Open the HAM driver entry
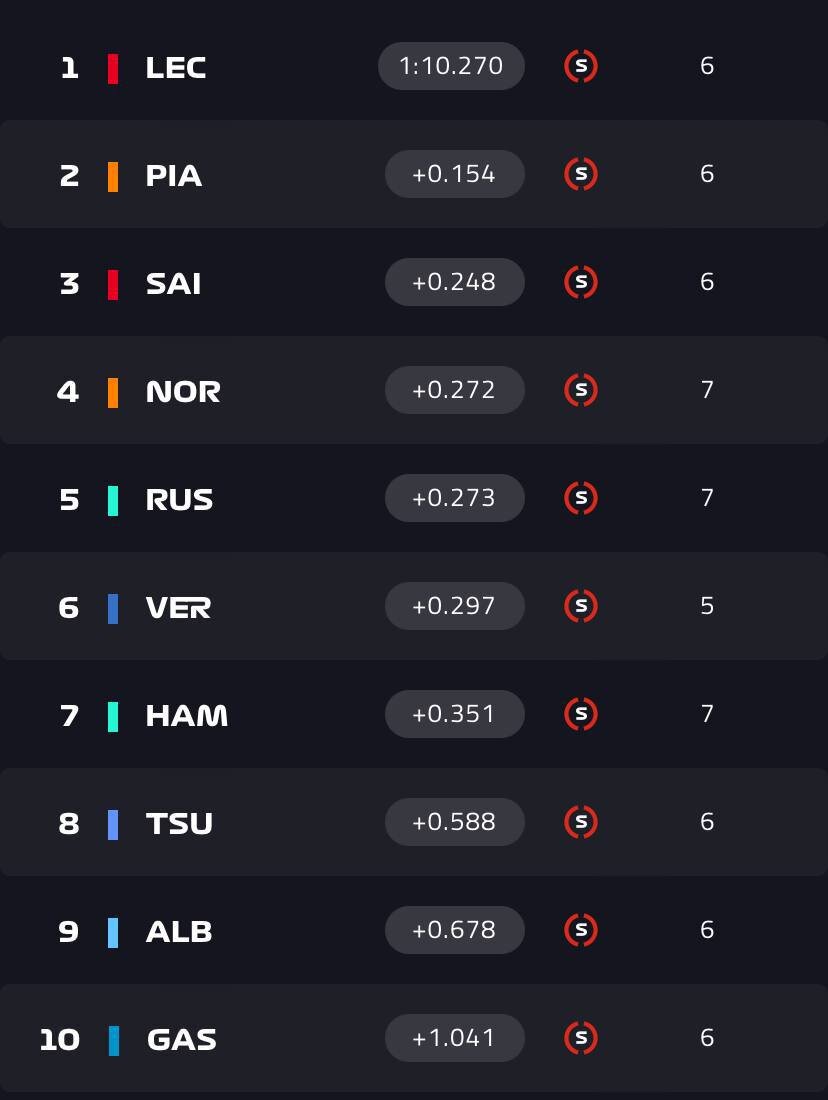This screenshot has height=1100, width=828. 187,716
